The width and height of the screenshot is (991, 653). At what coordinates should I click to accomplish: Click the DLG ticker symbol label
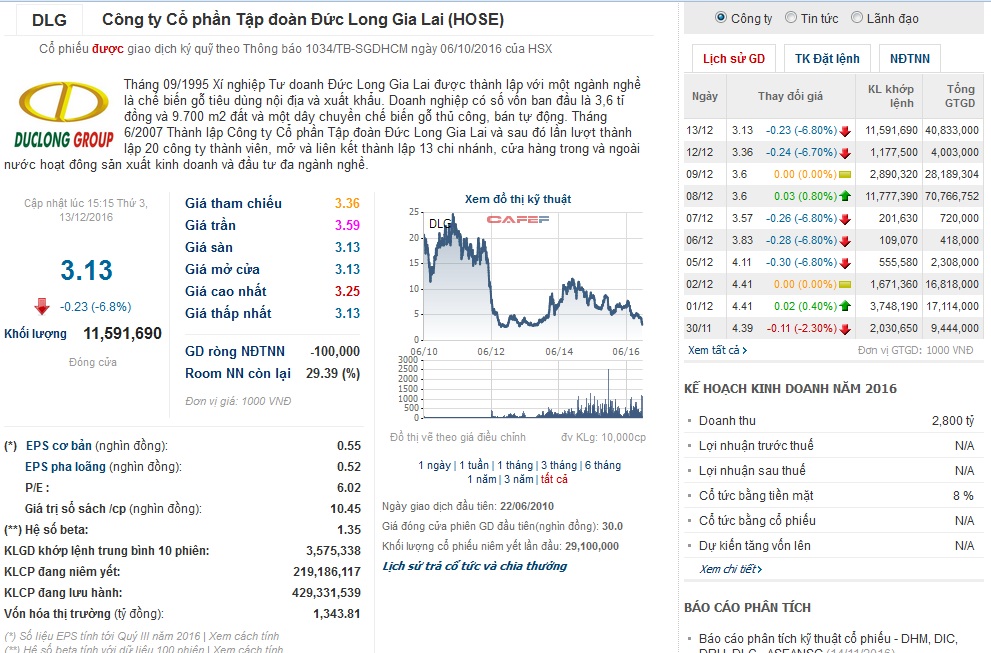pos(49,20)
